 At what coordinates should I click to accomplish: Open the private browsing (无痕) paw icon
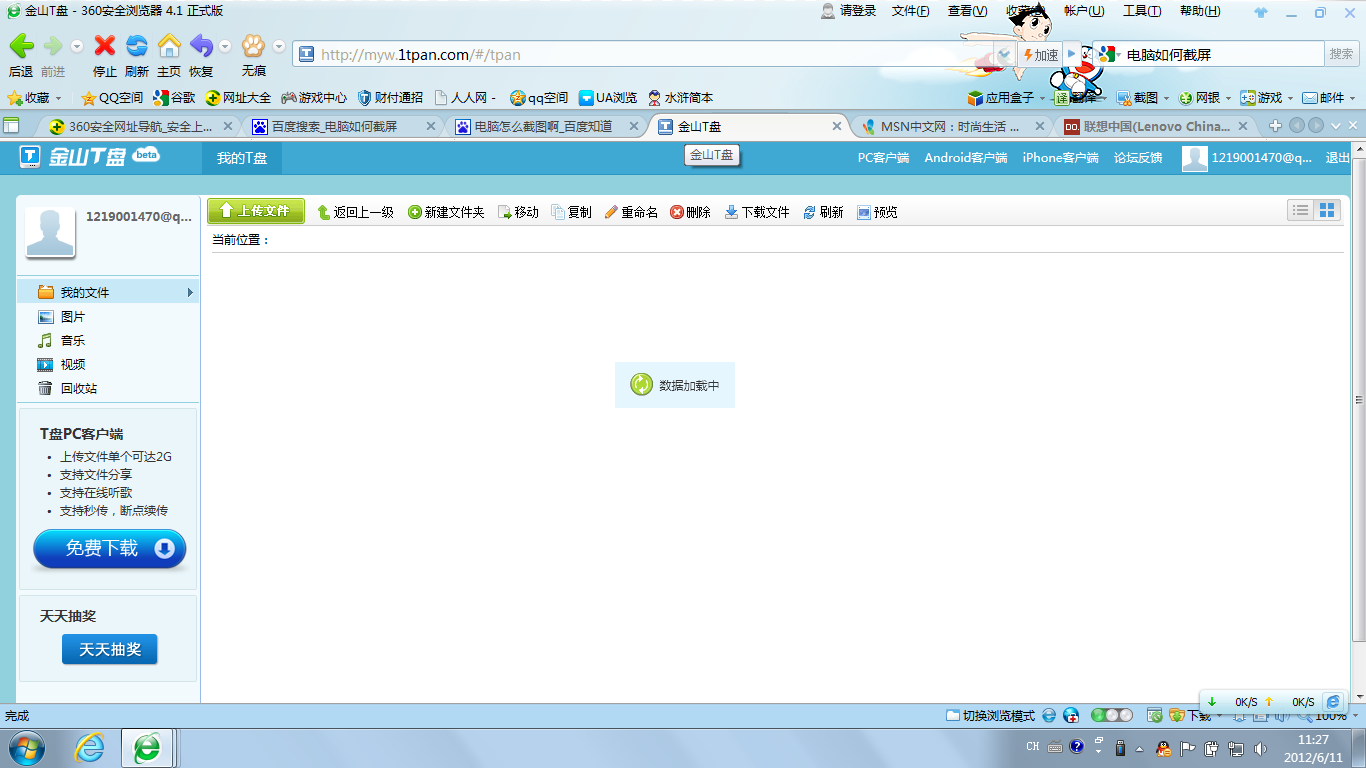tap(253, 46)
